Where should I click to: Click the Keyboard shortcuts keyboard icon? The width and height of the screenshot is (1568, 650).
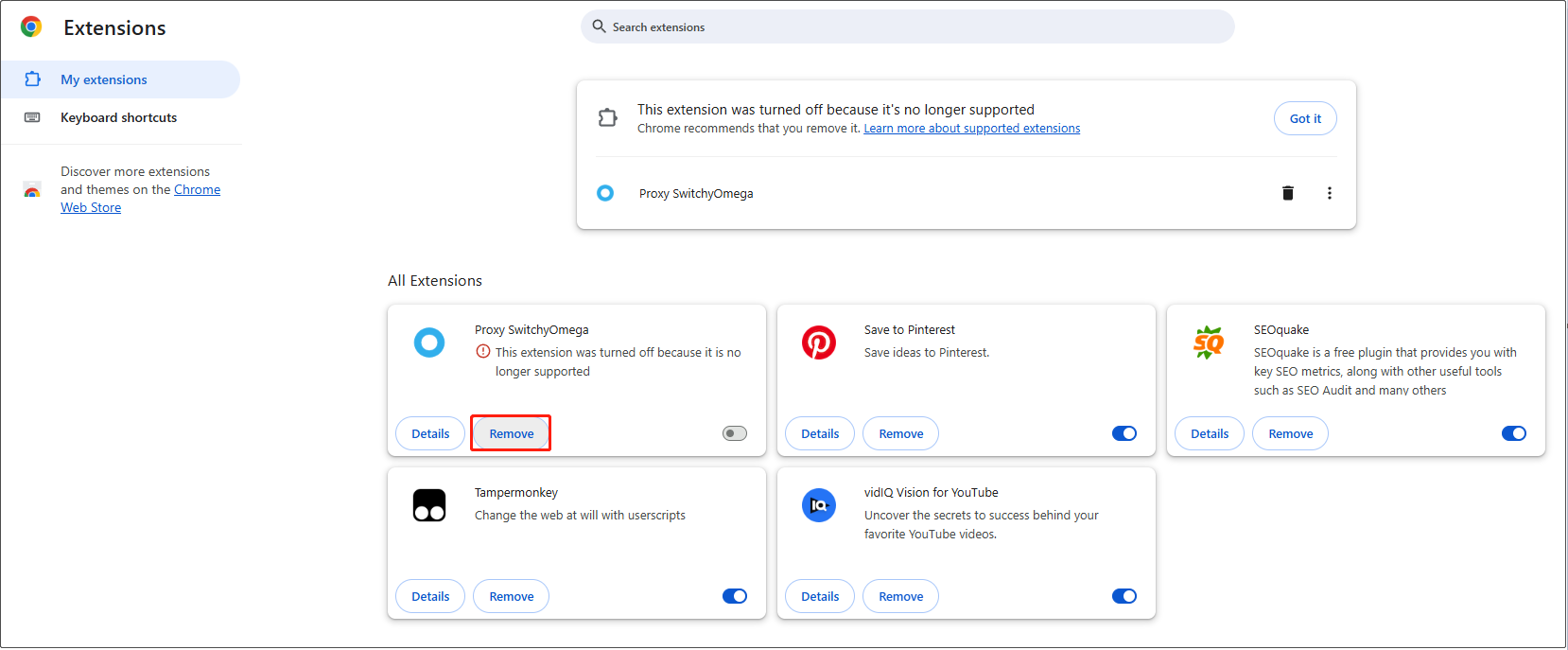pos(32,117)
